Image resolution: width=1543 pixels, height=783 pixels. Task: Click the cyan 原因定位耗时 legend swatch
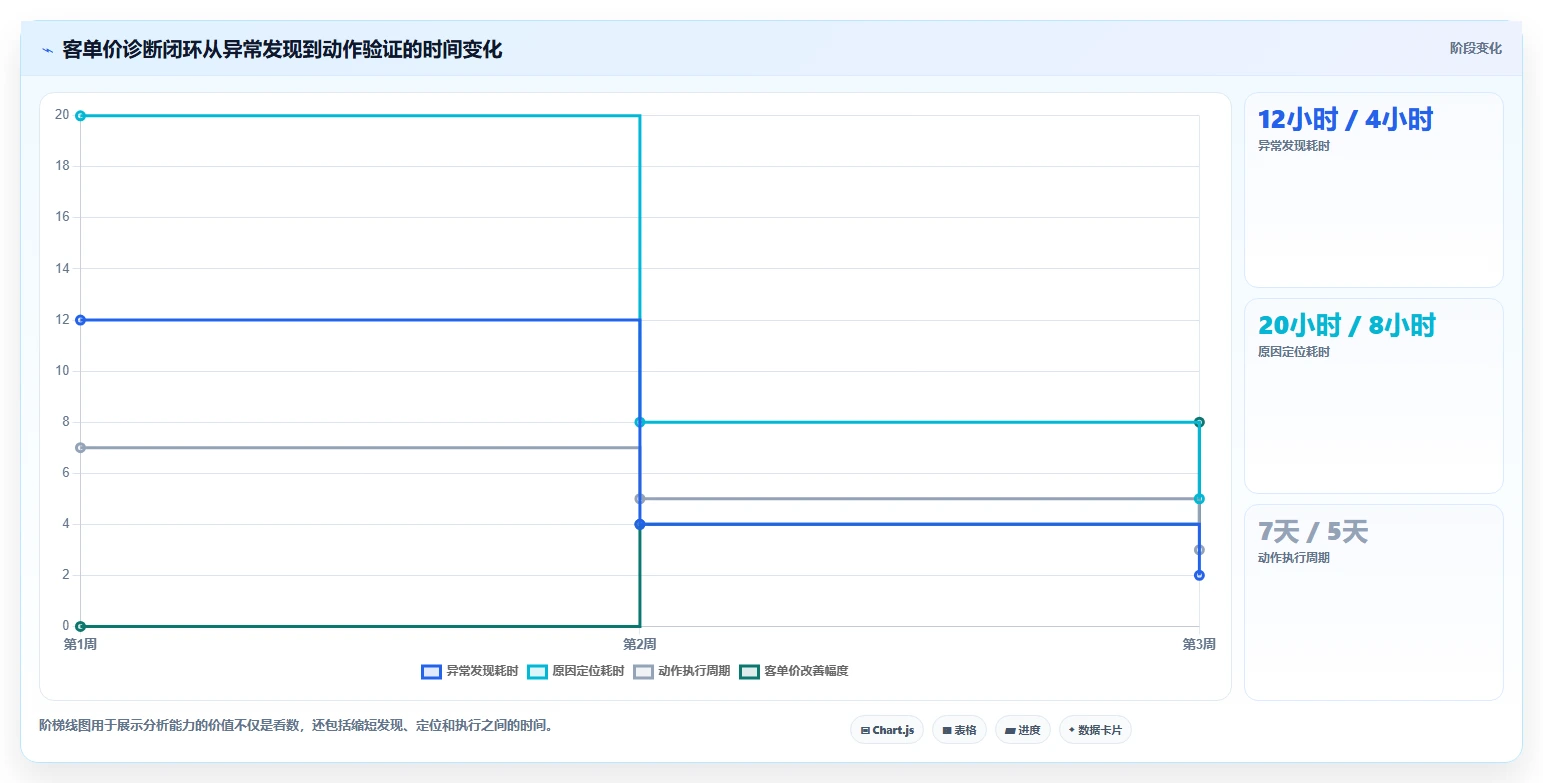click(x=538, y=671)
